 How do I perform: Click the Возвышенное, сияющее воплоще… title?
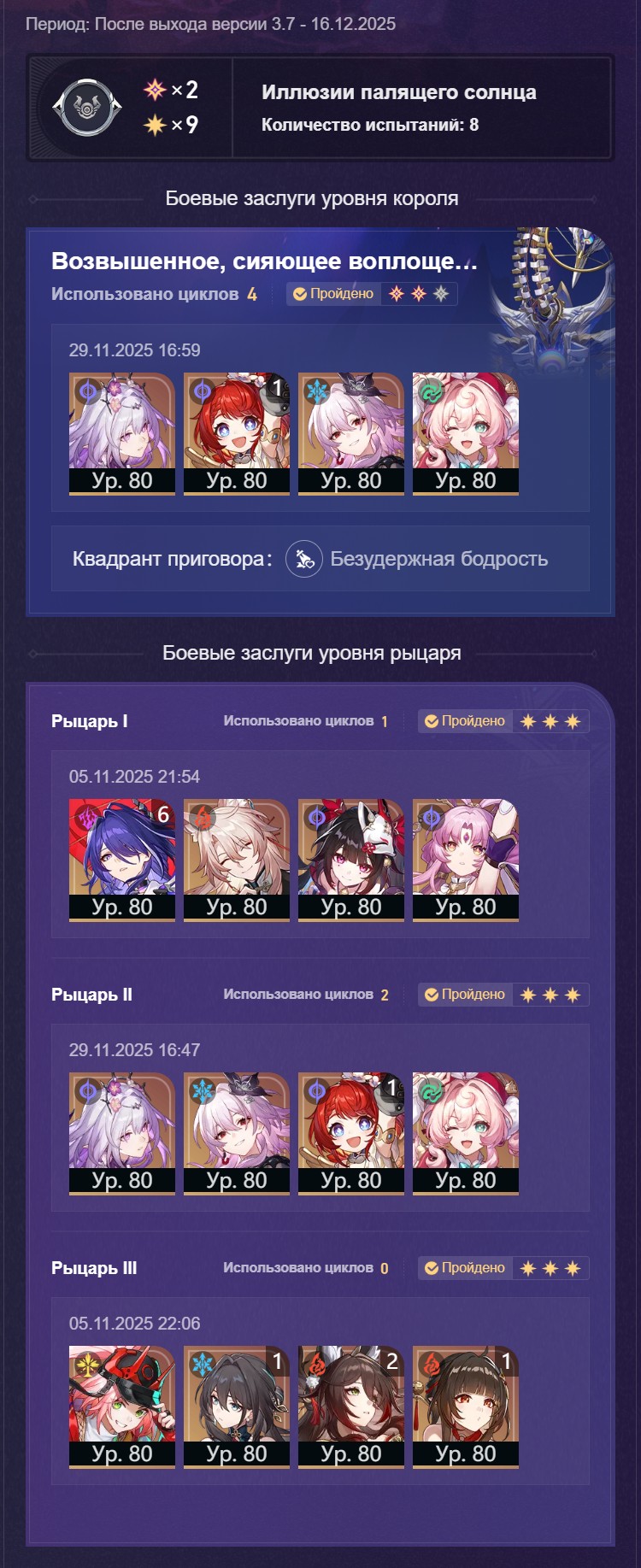(264, 261)
